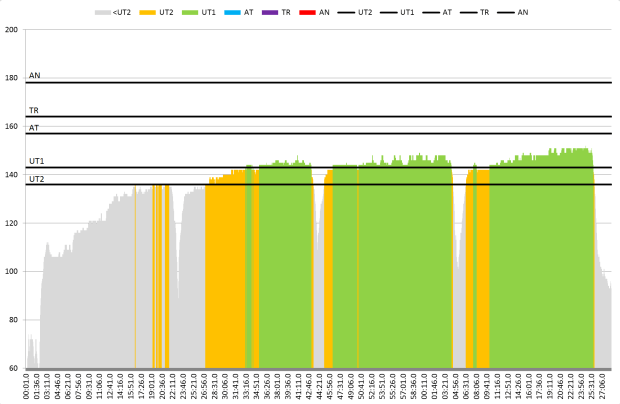Image resolution: width=620 pixels, height=404 pixels.
Task: Select the 60 tick on vertical axis
Action: coord(14,368)
